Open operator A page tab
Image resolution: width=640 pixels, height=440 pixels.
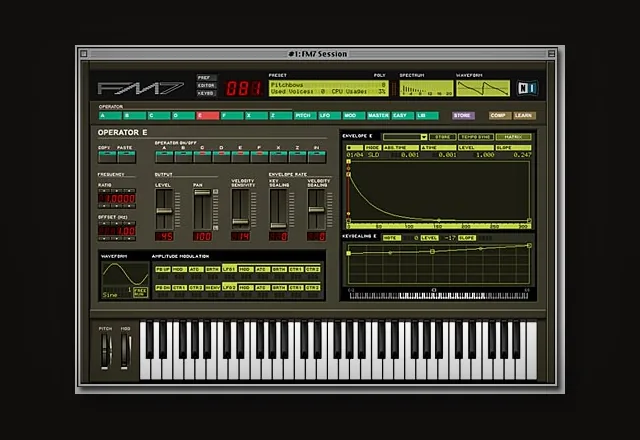110,116
